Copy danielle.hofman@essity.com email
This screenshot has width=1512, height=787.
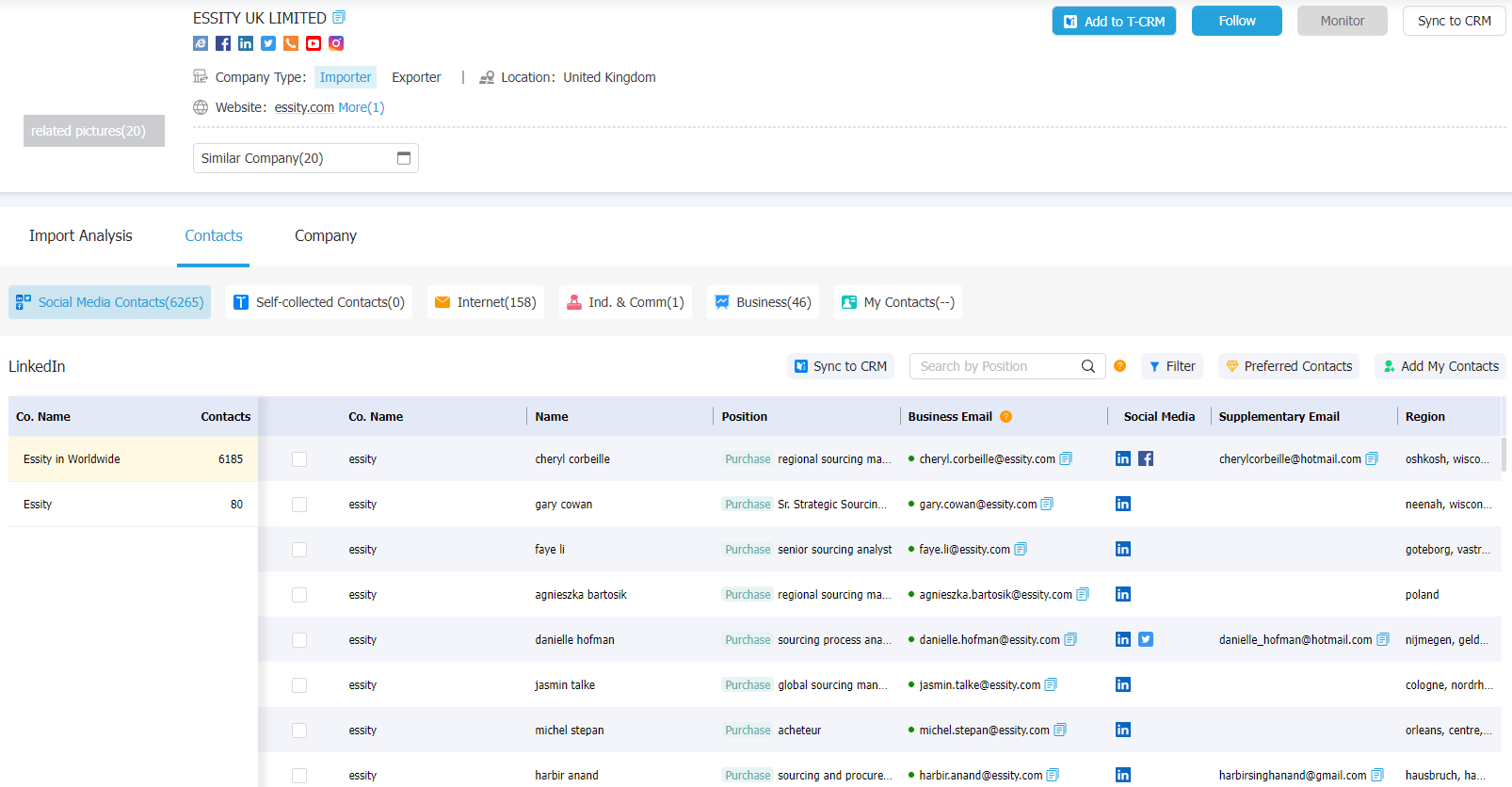click(x=1070, y=639)
